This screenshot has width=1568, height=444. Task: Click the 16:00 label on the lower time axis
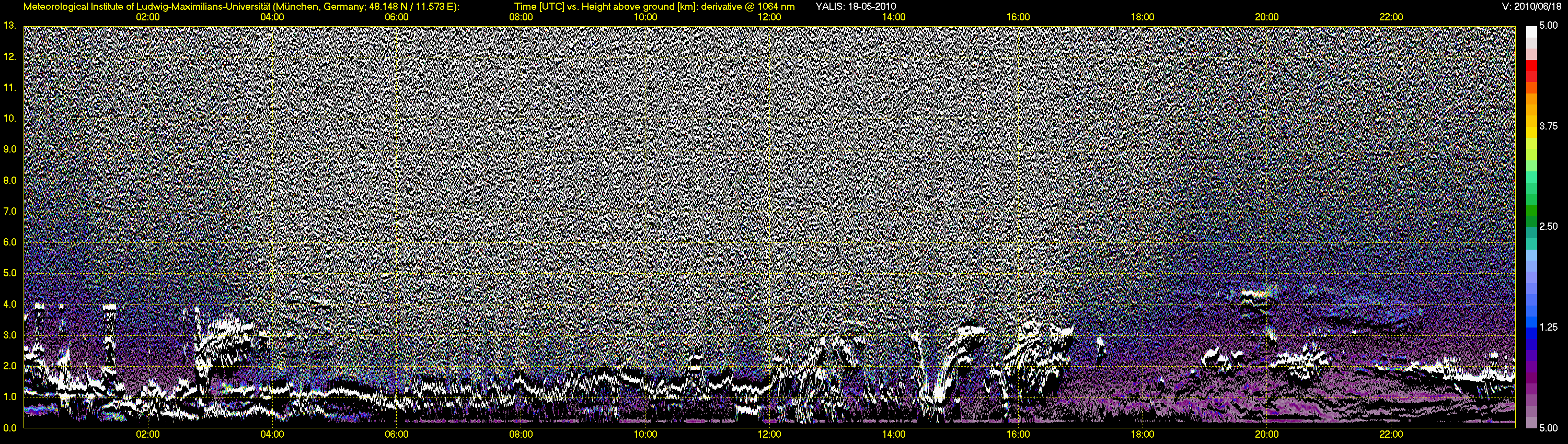[x=1018, y=434]
